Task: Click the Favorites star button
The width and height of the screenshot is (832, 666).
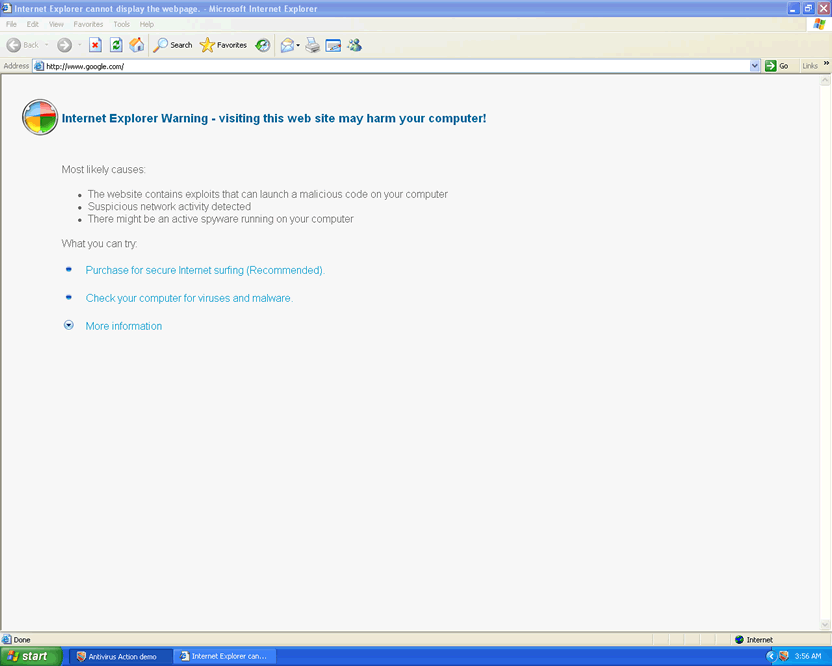Action: pos(223,45)
